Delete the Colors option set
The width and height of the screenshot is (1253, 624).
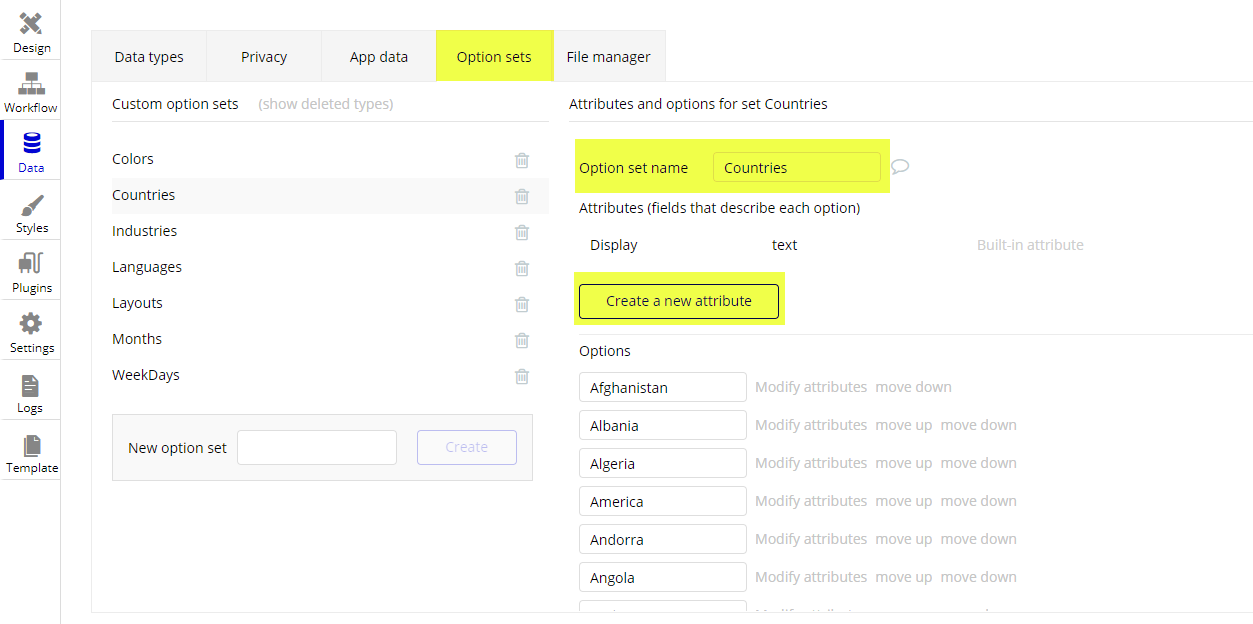(x=521, y=160)
